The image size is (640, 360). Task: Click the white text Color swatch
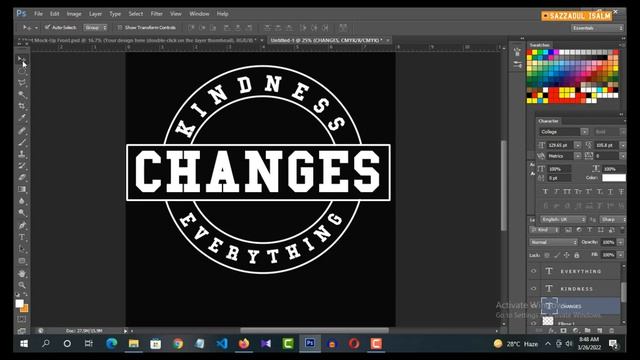click(613, 178)
